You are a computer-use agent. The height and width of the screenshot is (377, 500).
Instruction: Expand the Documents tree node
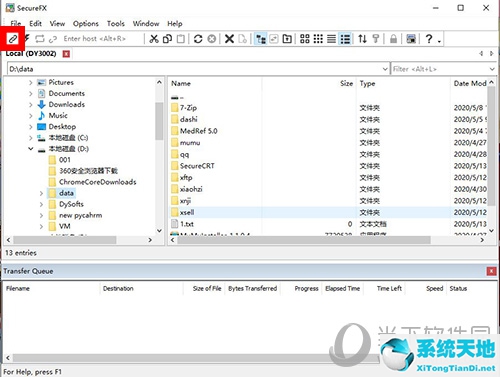tap(31, 94)
